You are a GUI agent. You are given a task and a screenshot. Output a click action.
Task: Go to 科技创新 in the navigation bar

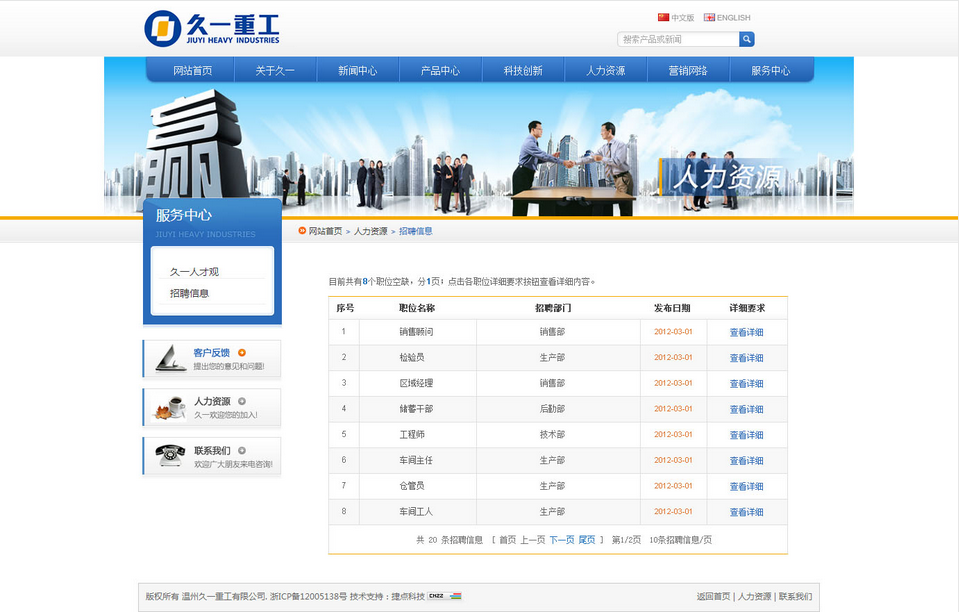click(x=523, y=71)
